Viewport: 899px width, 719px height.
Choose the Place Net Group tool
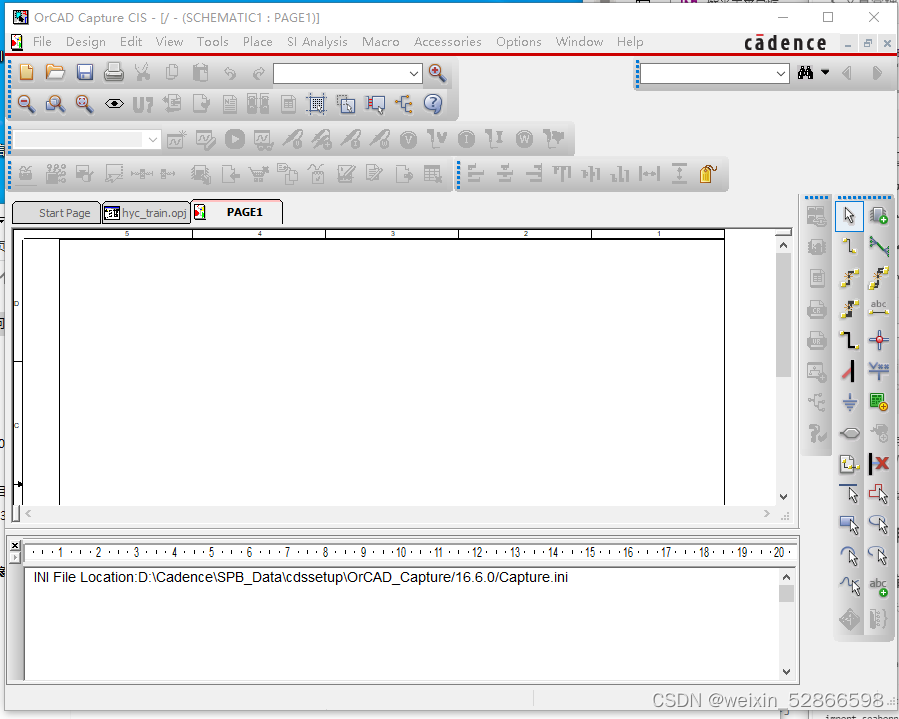pyautogui.click(x=878, y=247)
